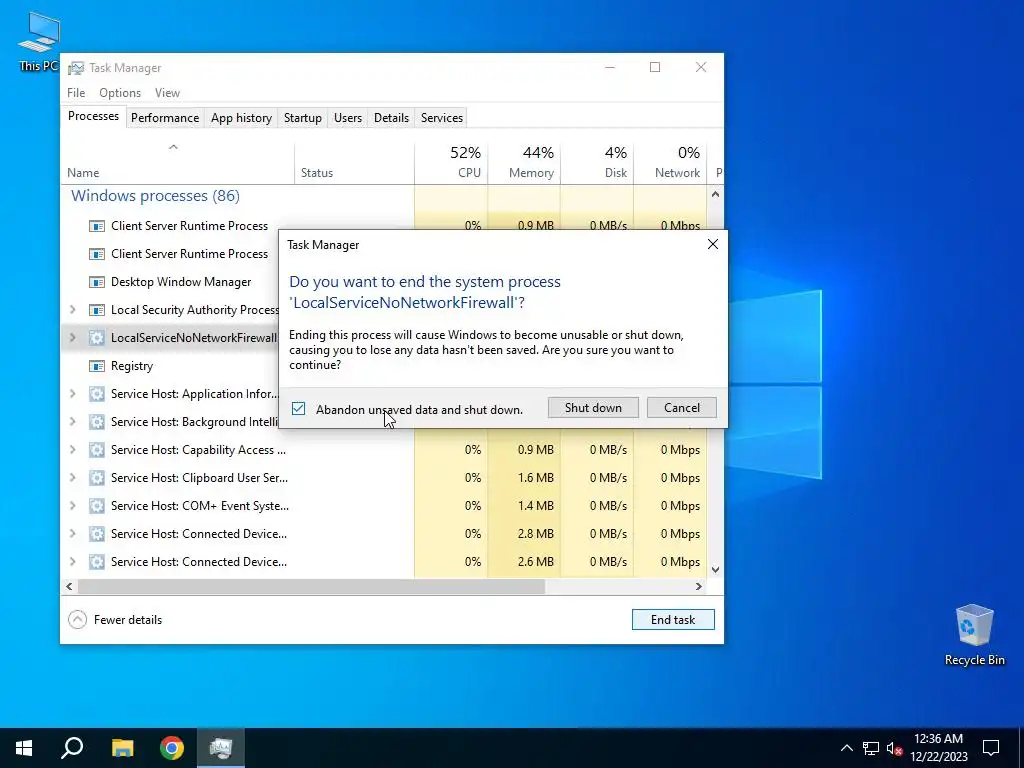This screenshot has width=1024, height=768.
Task: Open the taskbar clock showing 12:36 AM
Action: pyautogui.click(x=938, y=748)
